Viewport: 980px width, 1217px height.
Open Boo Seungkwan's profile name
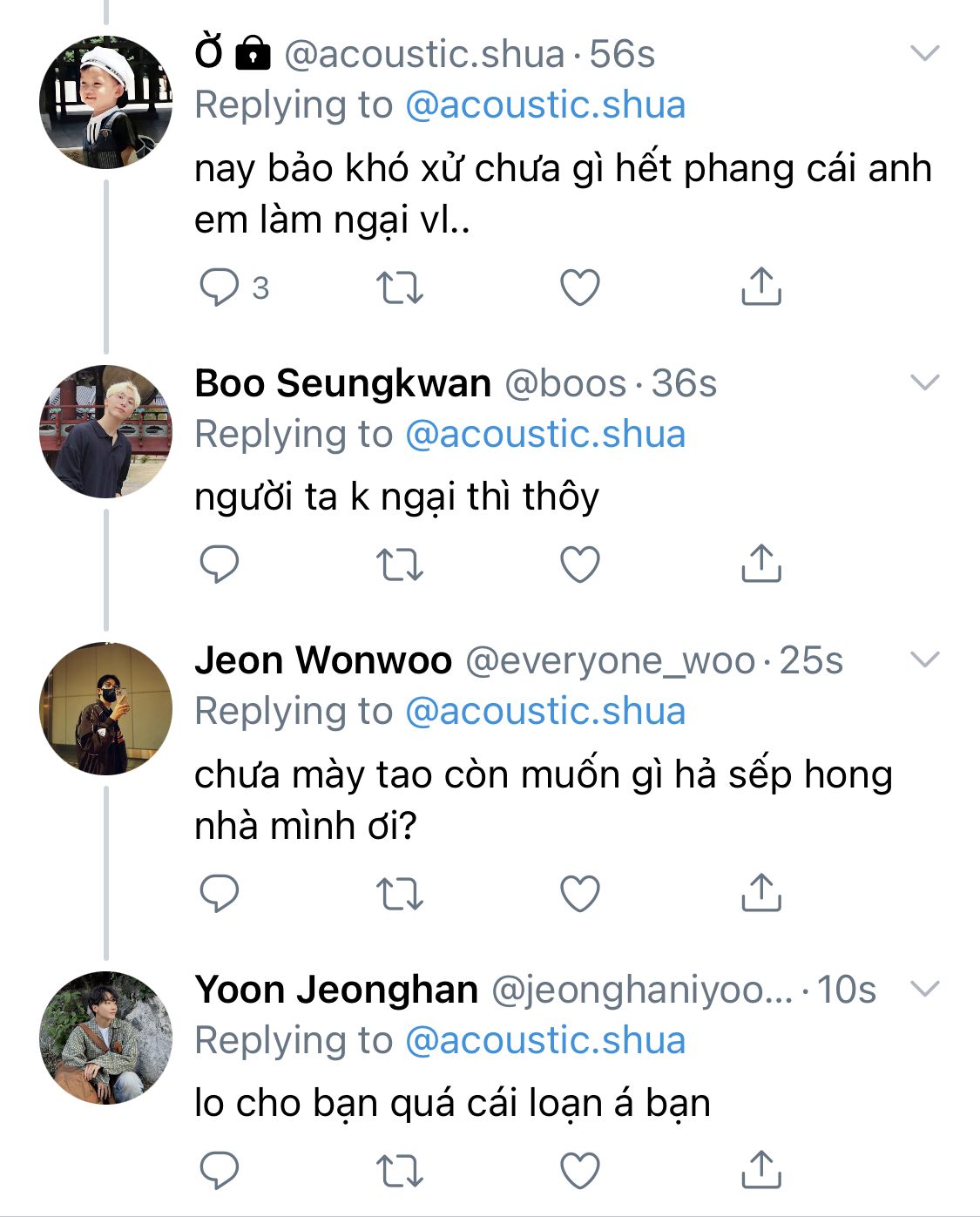343,383
